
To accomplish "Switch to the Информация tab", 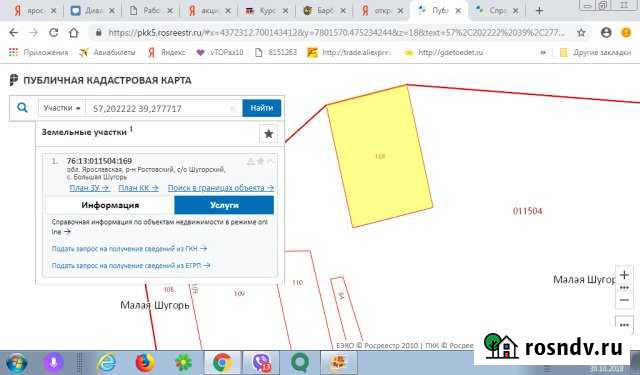I will (x=110, y=205).
